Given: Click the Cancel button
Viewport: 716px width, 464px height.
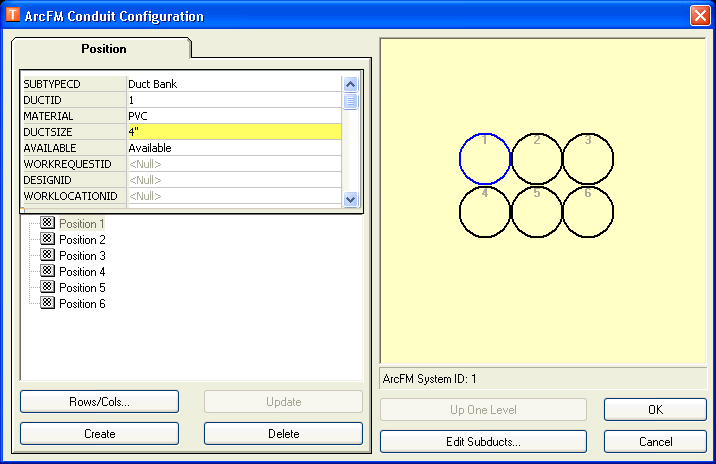Looking at the screenshot, I should click(655, 442).
